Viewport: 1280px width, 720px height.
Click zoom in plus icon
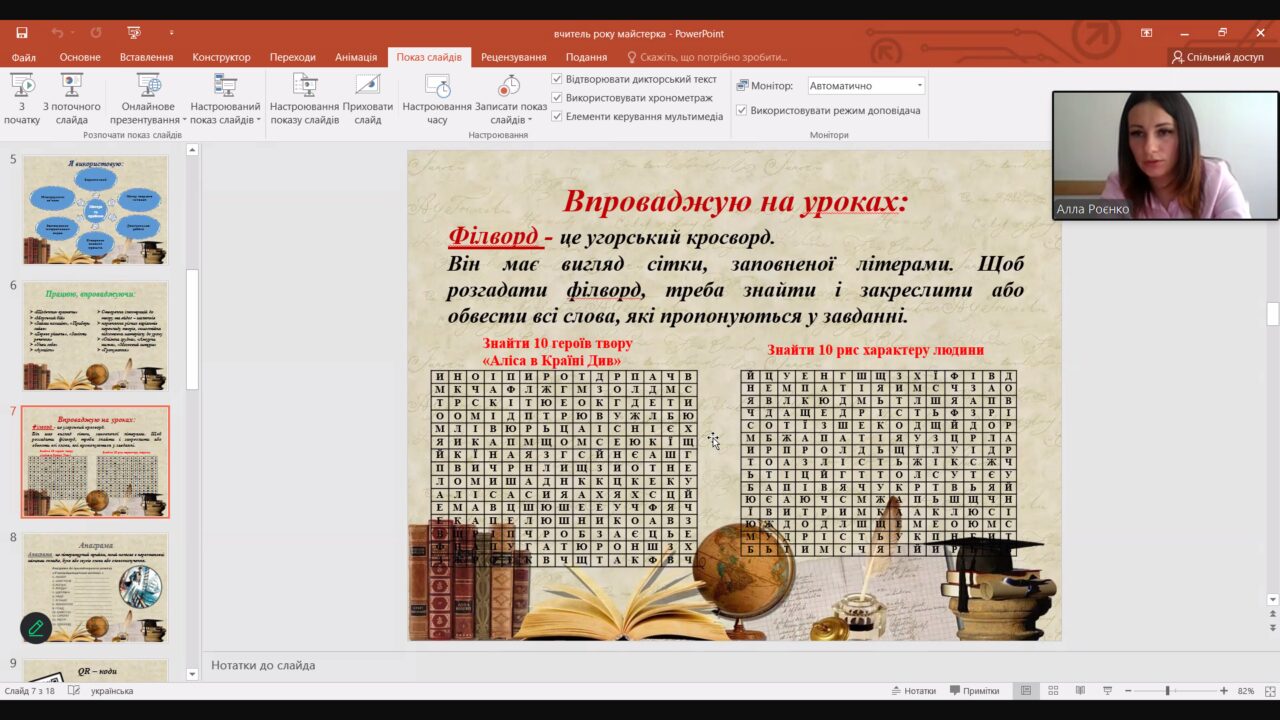click(x=1224, y=691)
